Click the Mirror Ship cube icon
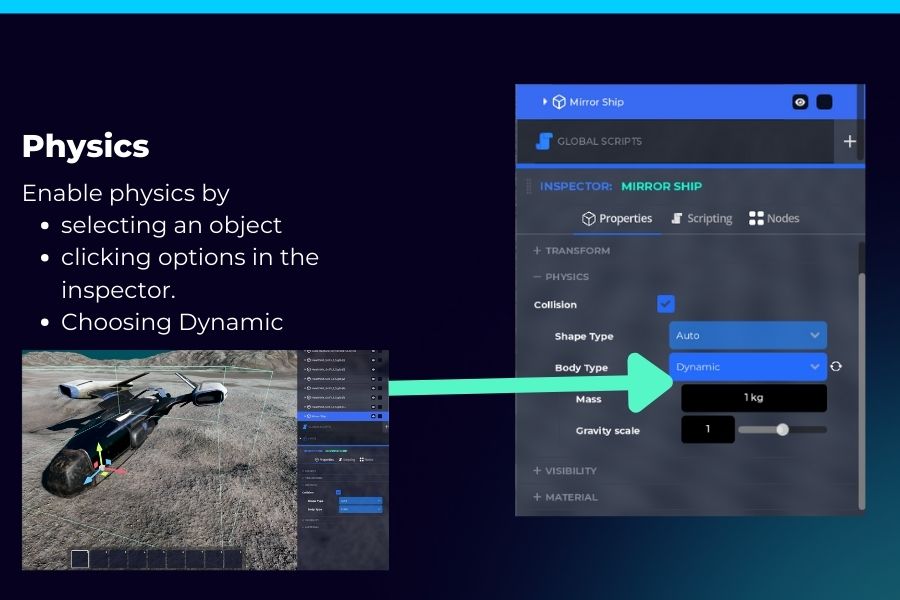This screenshot has width=900, height=600. [x=559, y=102]
